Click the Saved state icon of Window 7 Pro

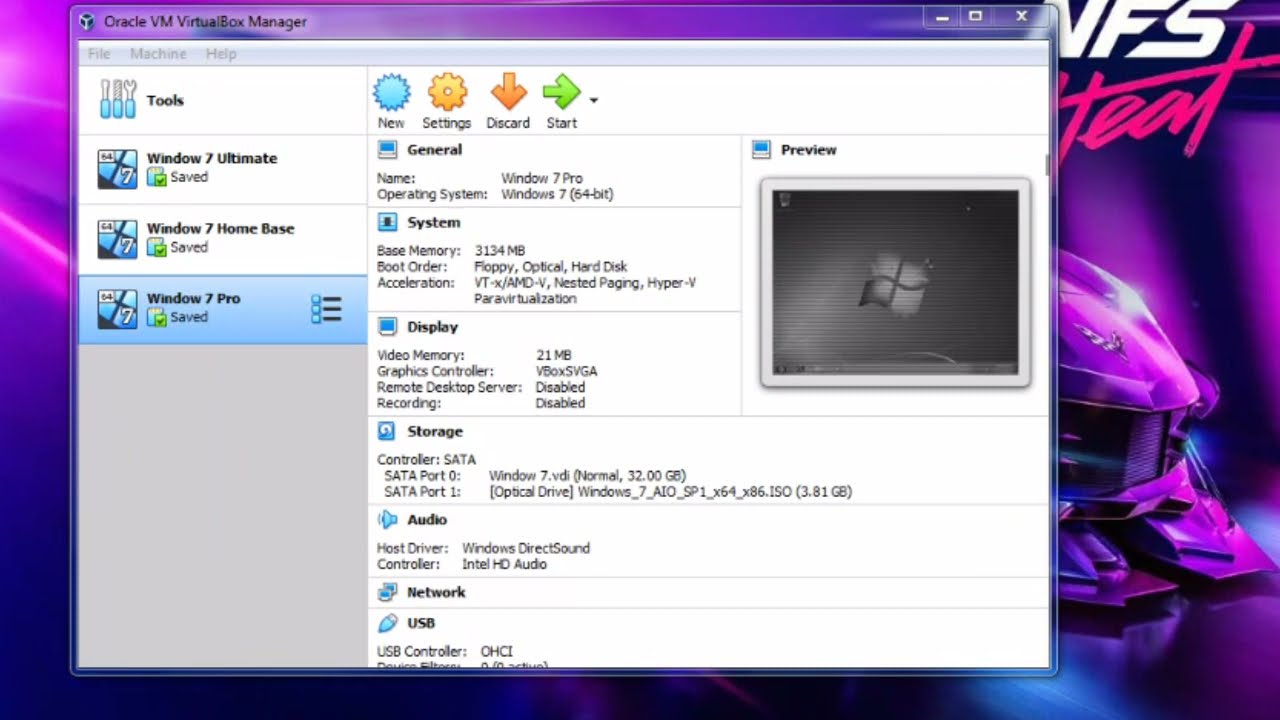(x=156, y=317)
